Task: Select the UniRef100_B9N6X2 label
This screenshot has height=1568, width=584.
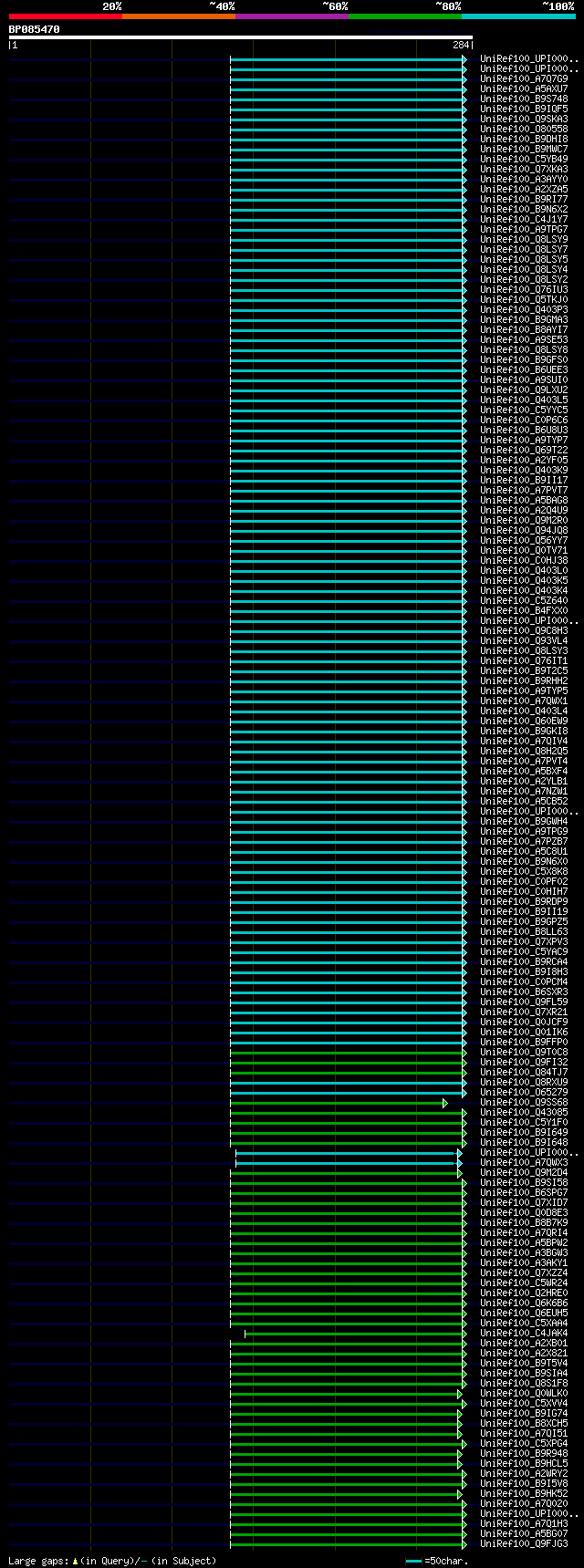Action: tap(524, 210)
